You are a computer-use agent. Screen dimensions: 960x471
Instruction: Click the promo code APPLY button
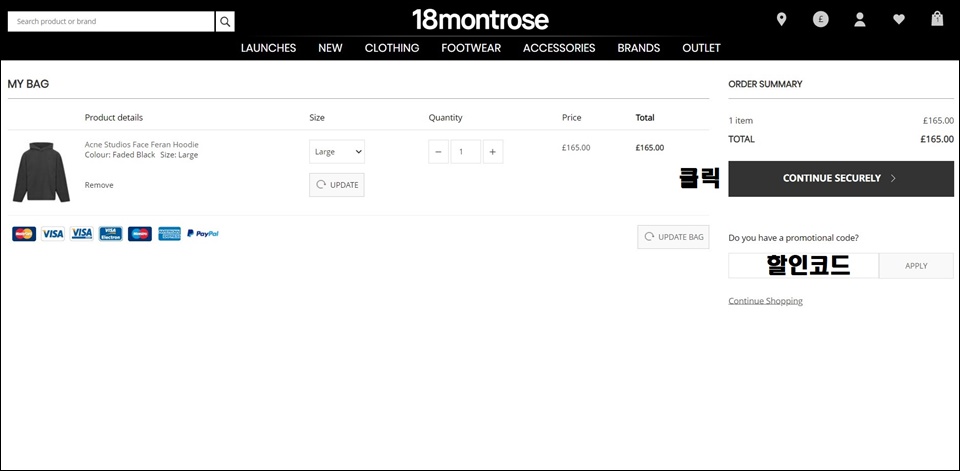pos(916,266)
